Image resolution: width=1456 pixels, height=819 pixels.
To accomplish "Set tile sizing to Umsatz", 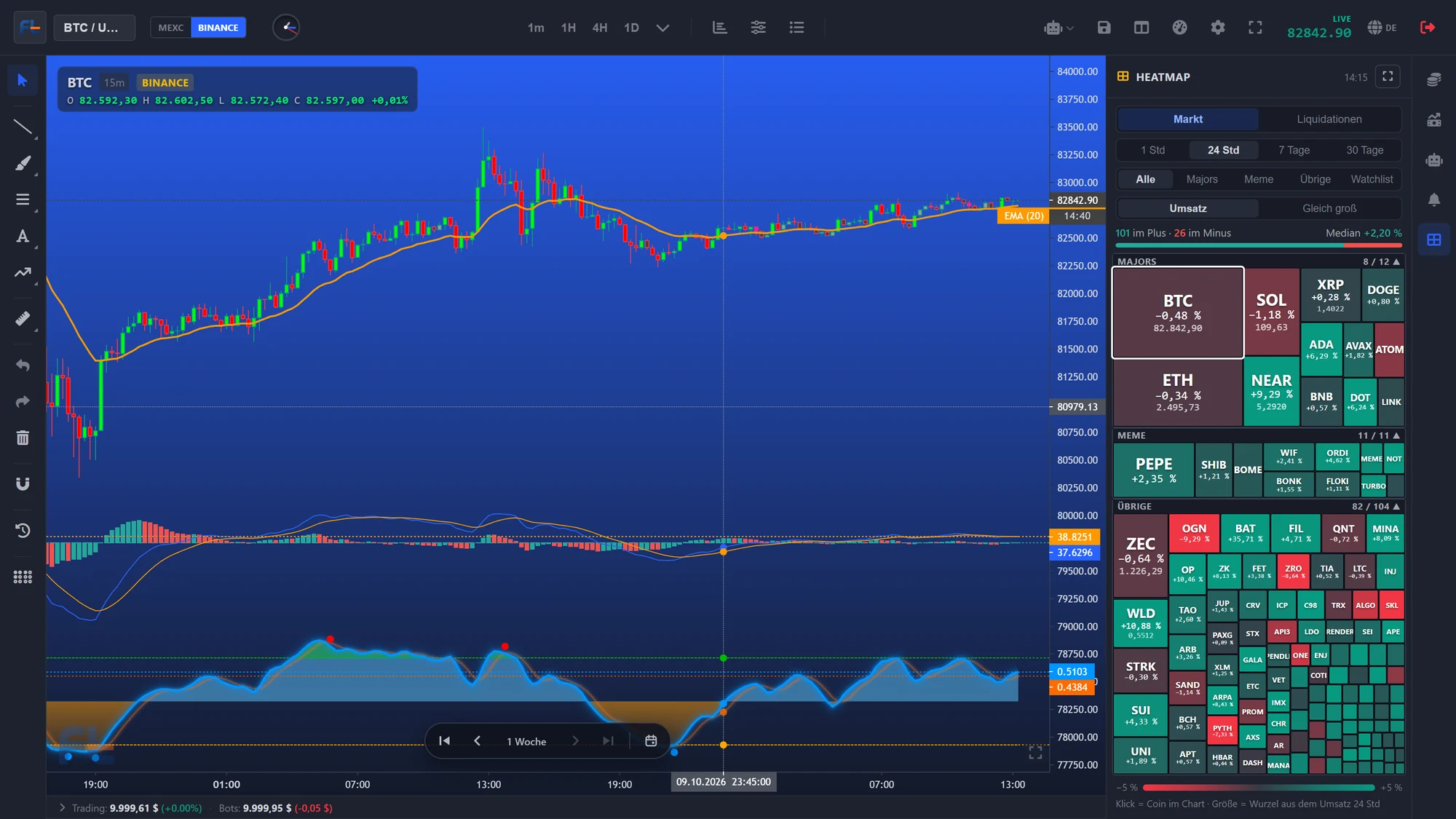I will coord(1188,208).
